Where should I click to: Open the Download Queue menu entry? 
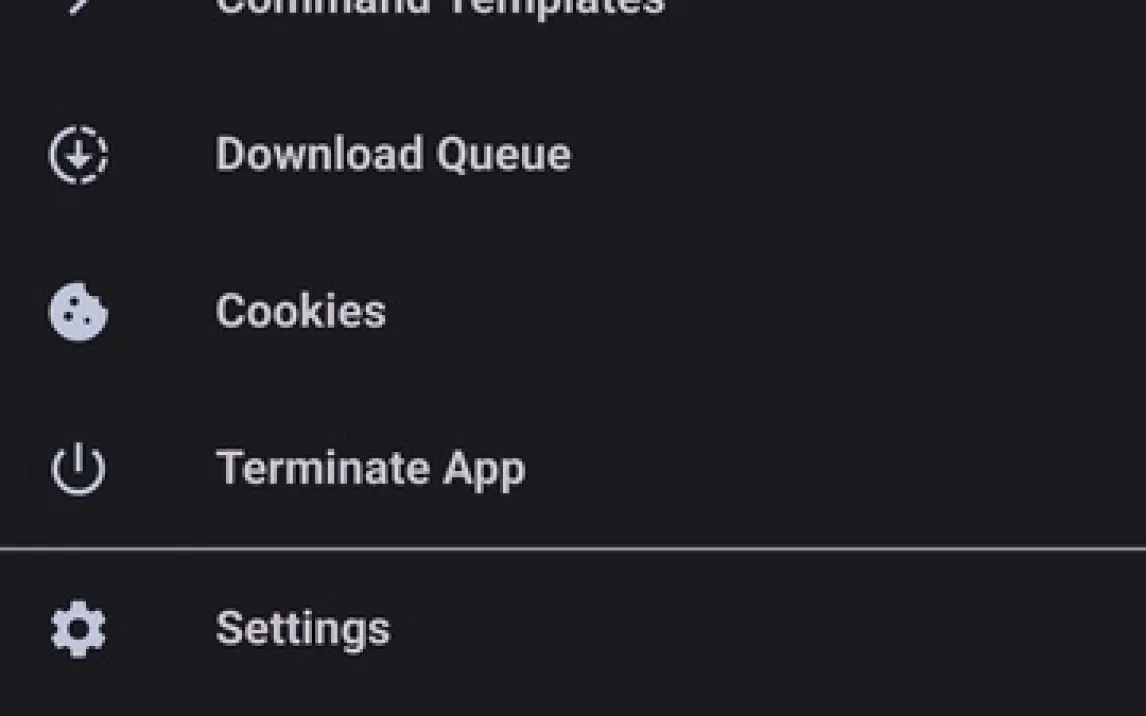pos(393,155)
